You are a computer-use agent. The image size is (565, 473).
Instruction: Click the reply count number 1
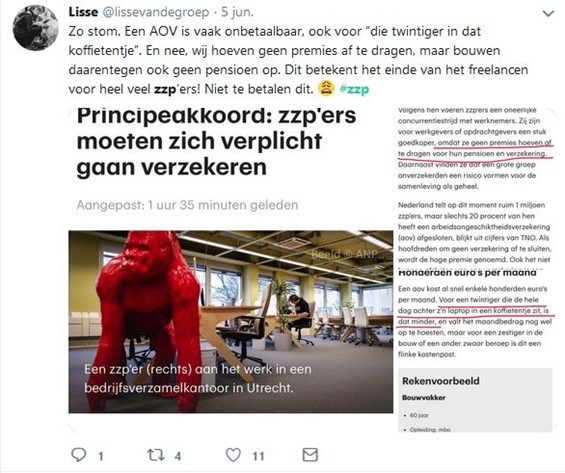pos(101,456)
